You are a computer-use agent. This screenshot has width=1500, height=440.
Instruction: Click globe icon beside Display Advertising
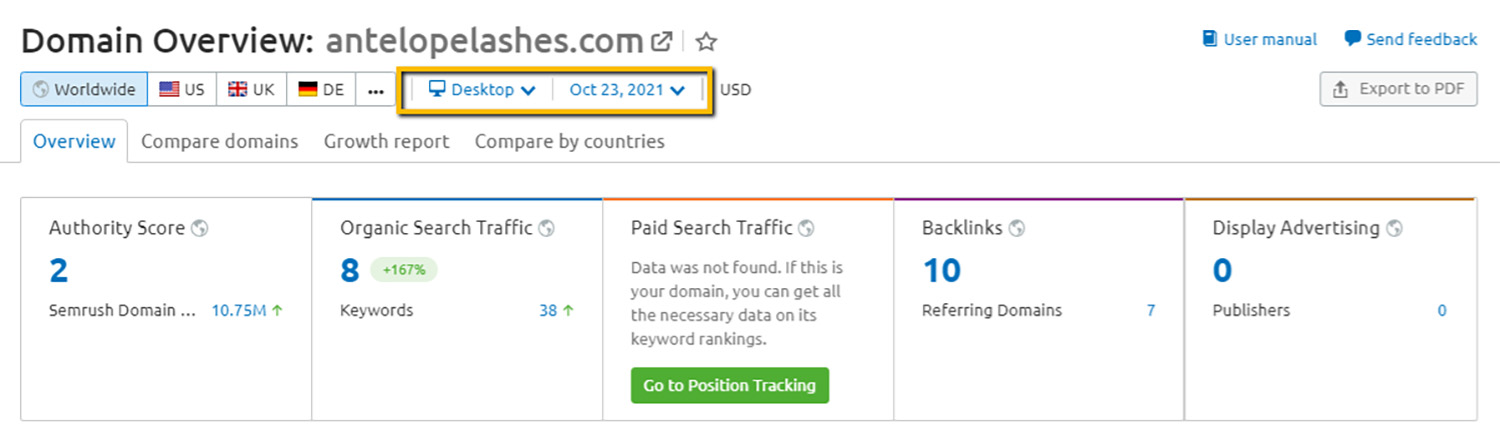pyautogui.click(x=1394, y=228)
